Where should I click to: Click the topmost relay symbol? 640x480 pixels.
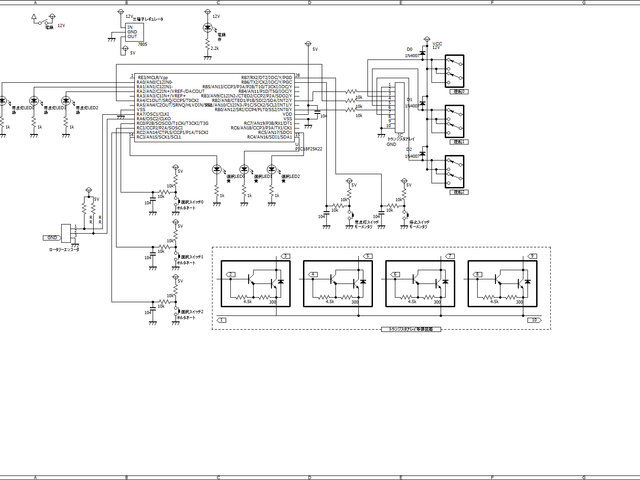point(454,69)
